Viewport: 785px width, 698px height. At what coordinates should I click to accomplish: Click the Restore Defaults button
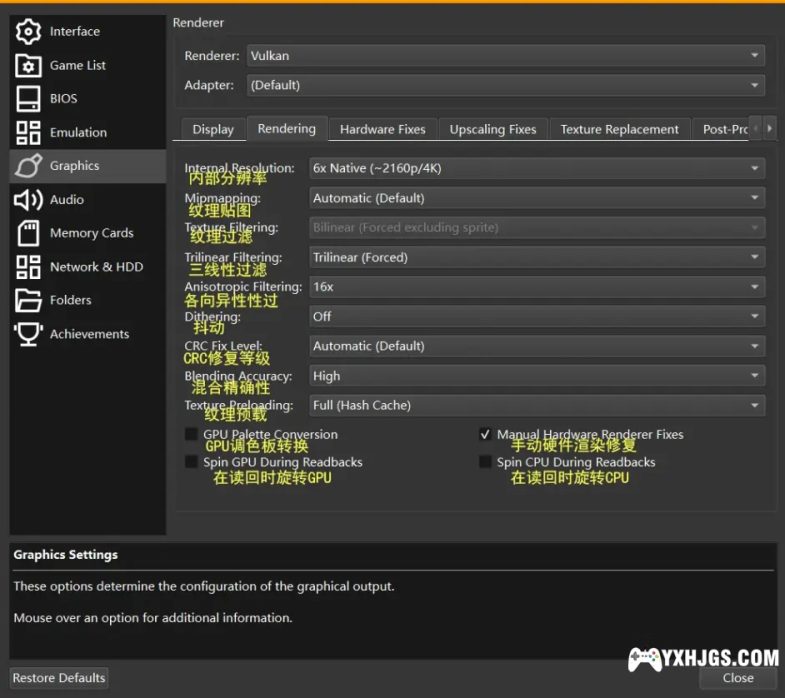(59, 677)
